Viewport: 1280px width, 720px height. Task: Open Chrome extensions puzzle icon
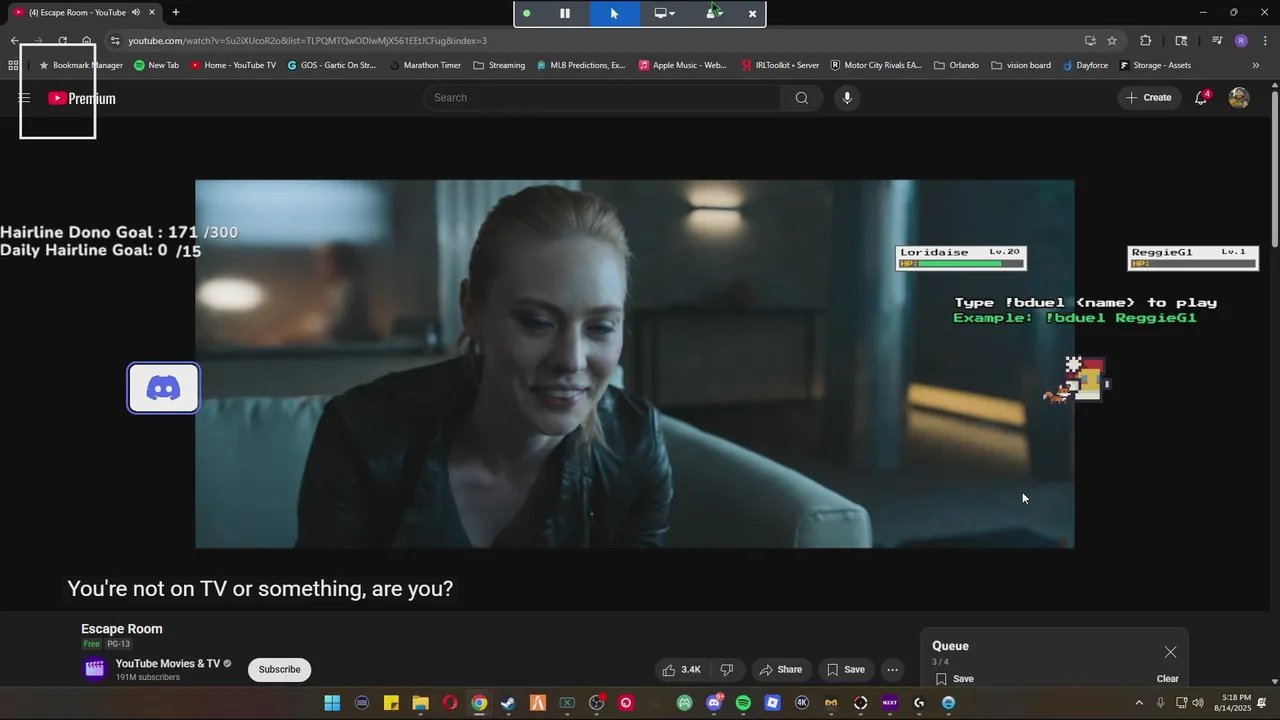tap(1146, 41)
